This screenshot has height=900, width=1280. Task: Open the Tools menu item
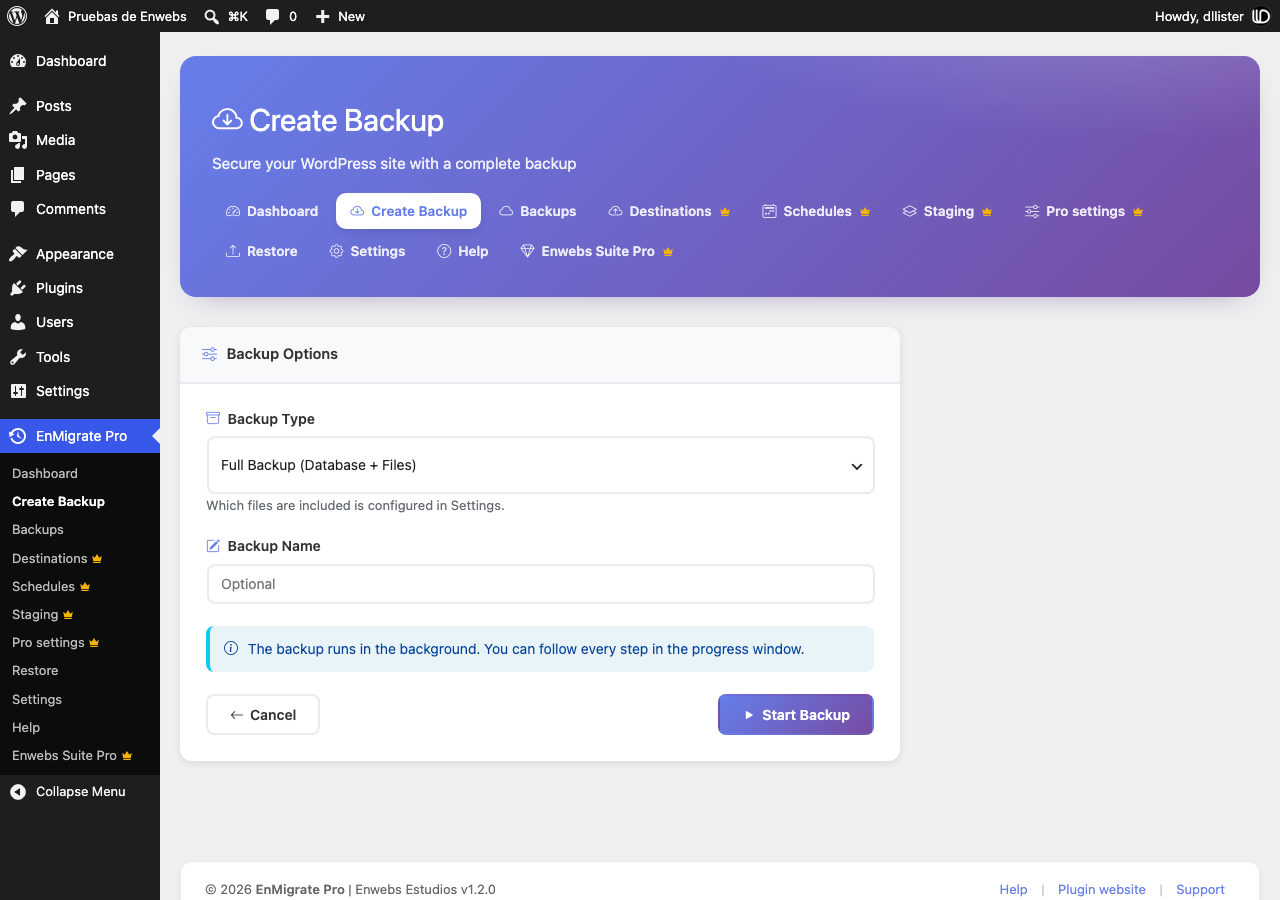click(80, 357)
